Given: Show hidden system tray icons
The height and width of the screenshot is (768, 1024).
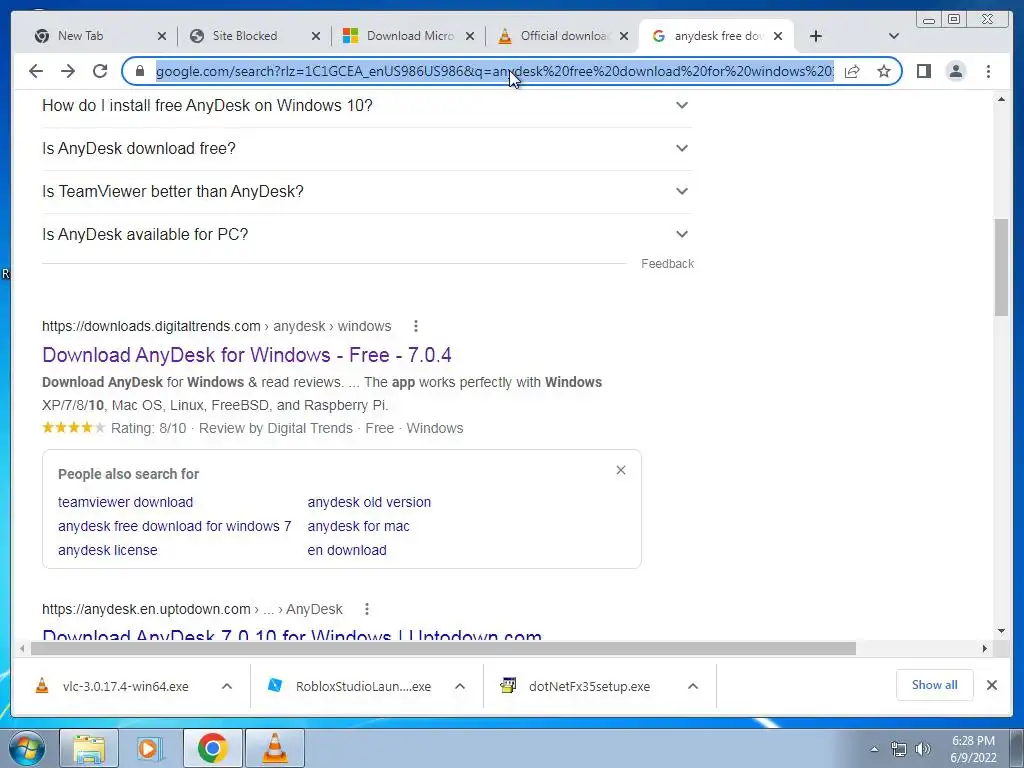Looking at the screenshot, I should tap(874, 749).
